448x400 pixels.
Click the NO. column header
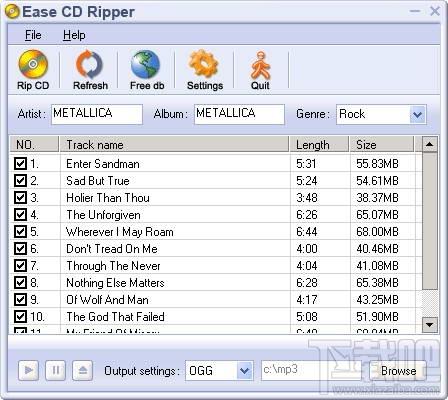point(34,144)
